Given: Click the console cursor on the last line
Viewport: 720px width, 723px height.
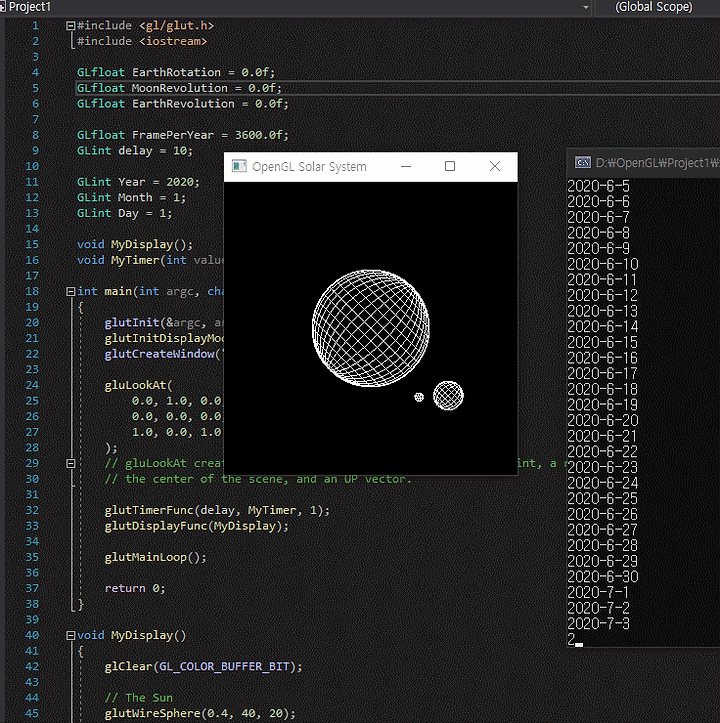Looking at the screenshot, I should [x=579, y=645].
